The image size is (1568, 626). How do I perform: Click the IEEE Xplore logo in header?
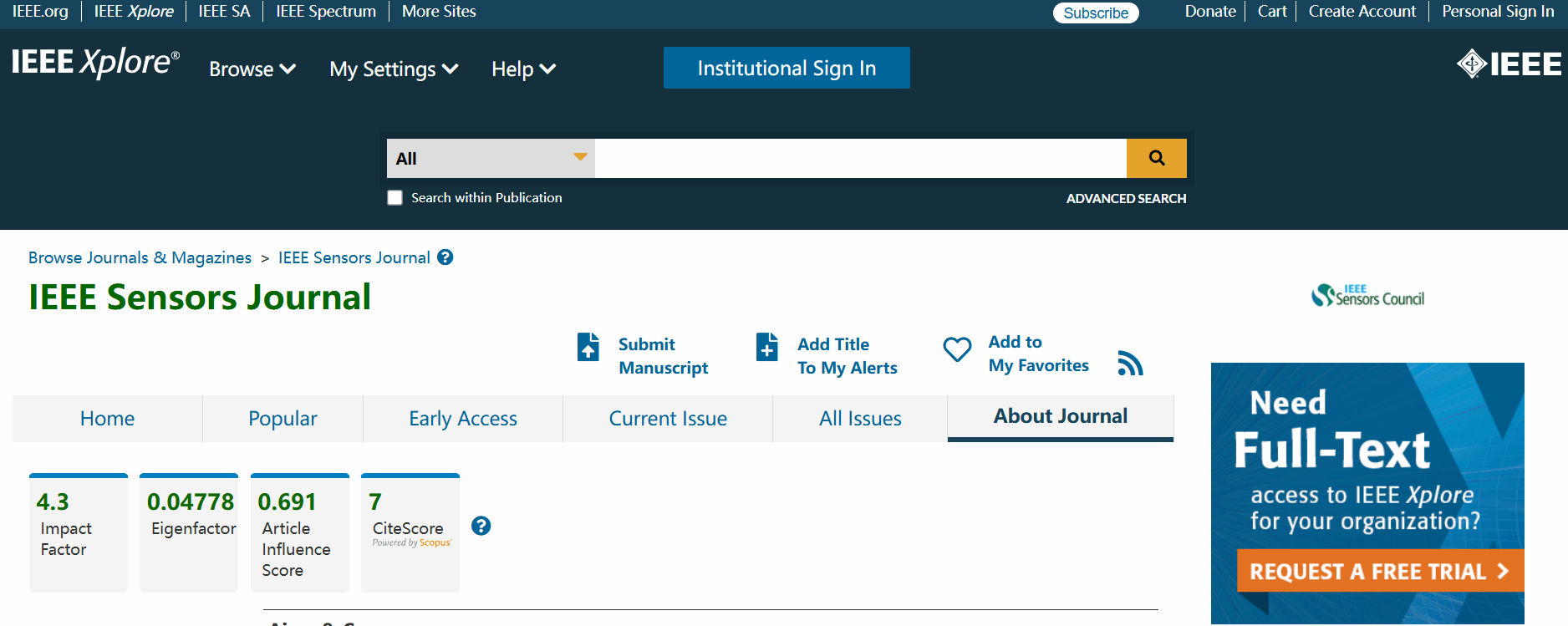pyautogui.click(x=95, y=64)
